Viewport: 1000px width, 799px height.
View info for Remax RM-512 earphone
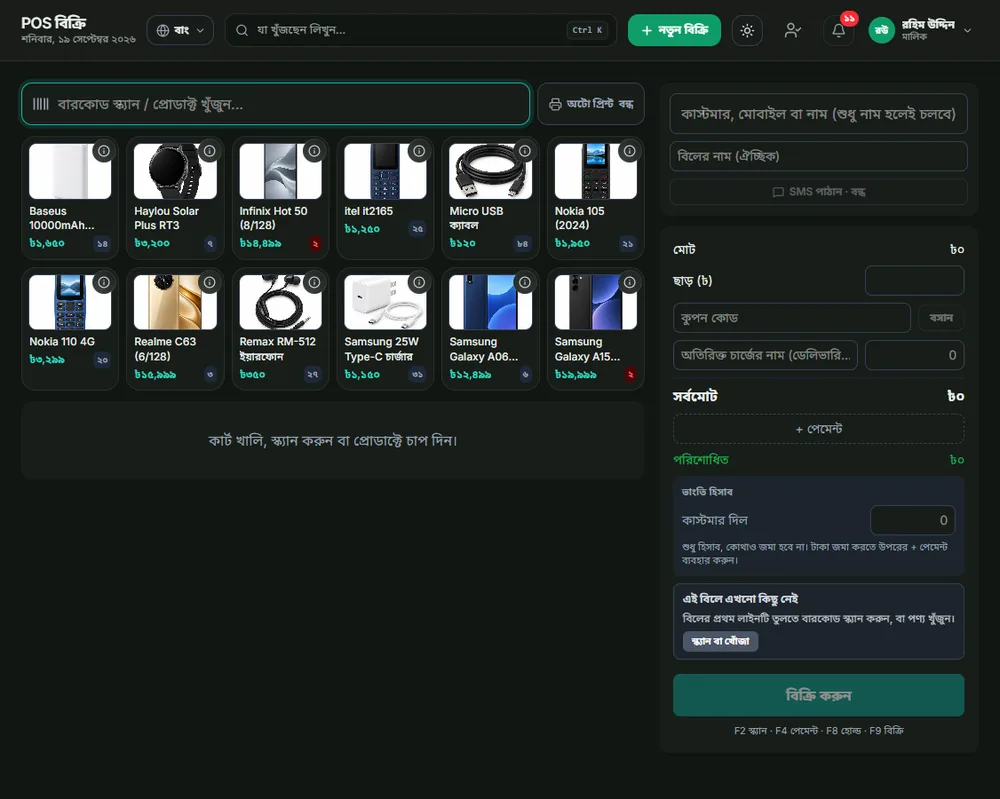point(314,282)
